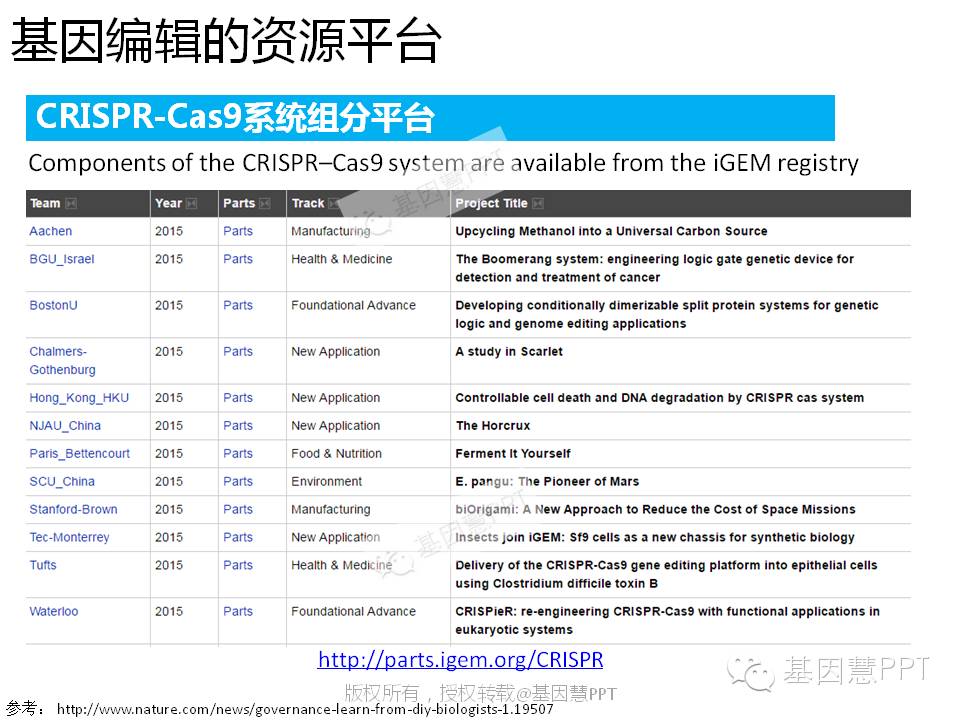
Task: Click the sort icon beside Project Title header
Action: coord(538,204)
